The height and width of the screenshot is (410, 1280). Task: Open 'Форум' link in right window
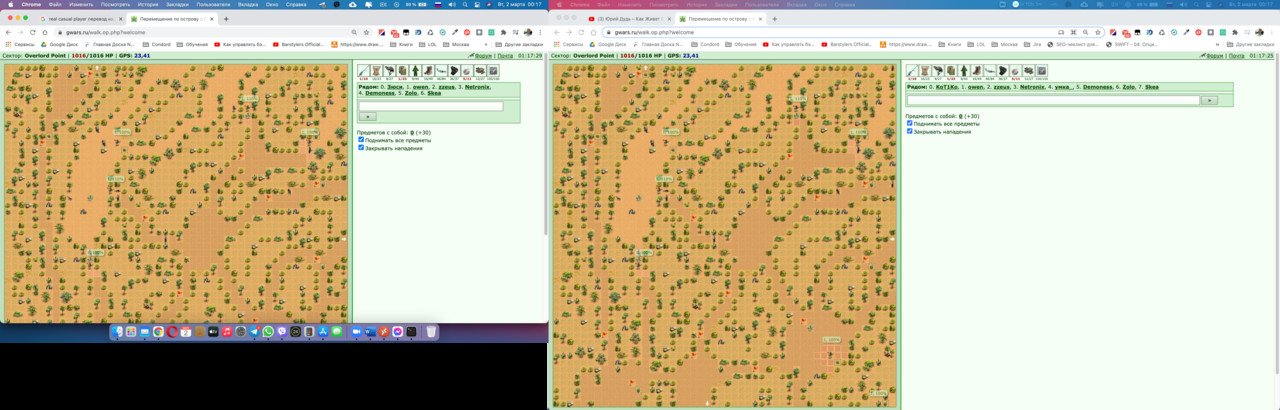[x=1215, y=56]
